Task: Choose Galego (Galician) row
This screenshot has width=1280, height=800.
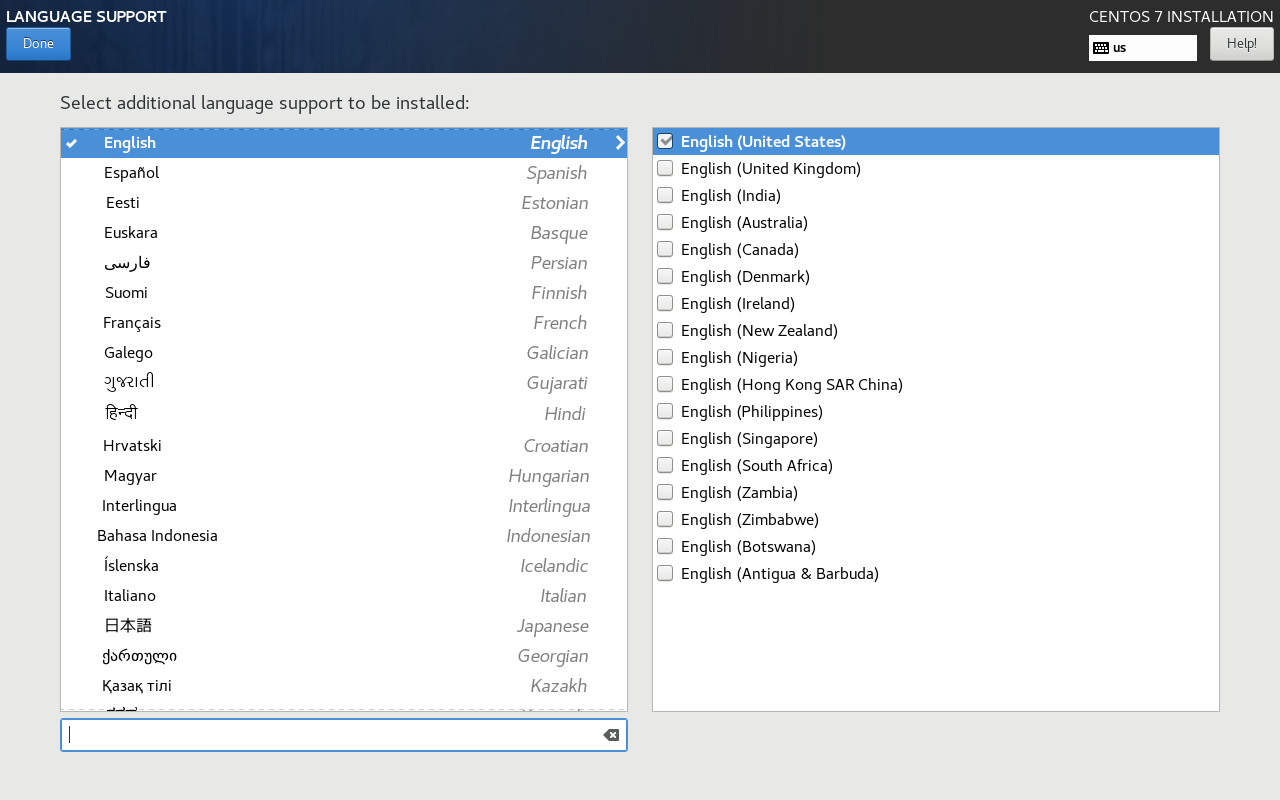Action: [x=344, y=353]
